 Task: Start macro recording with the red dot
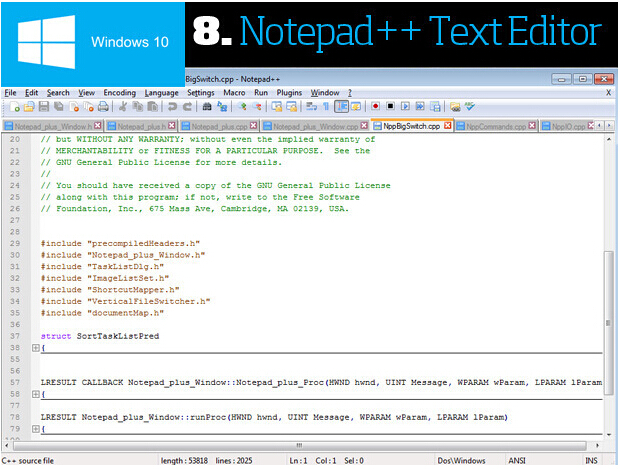375,106
